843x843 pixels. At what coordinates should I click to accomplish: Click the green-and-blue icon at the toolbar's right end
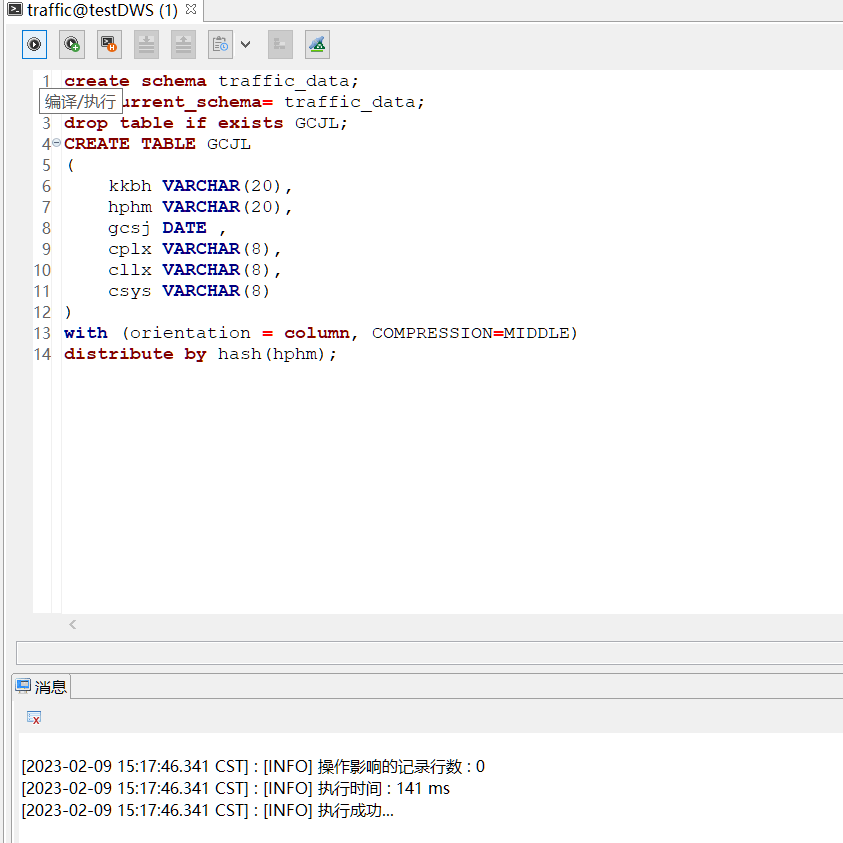[317, 45]
